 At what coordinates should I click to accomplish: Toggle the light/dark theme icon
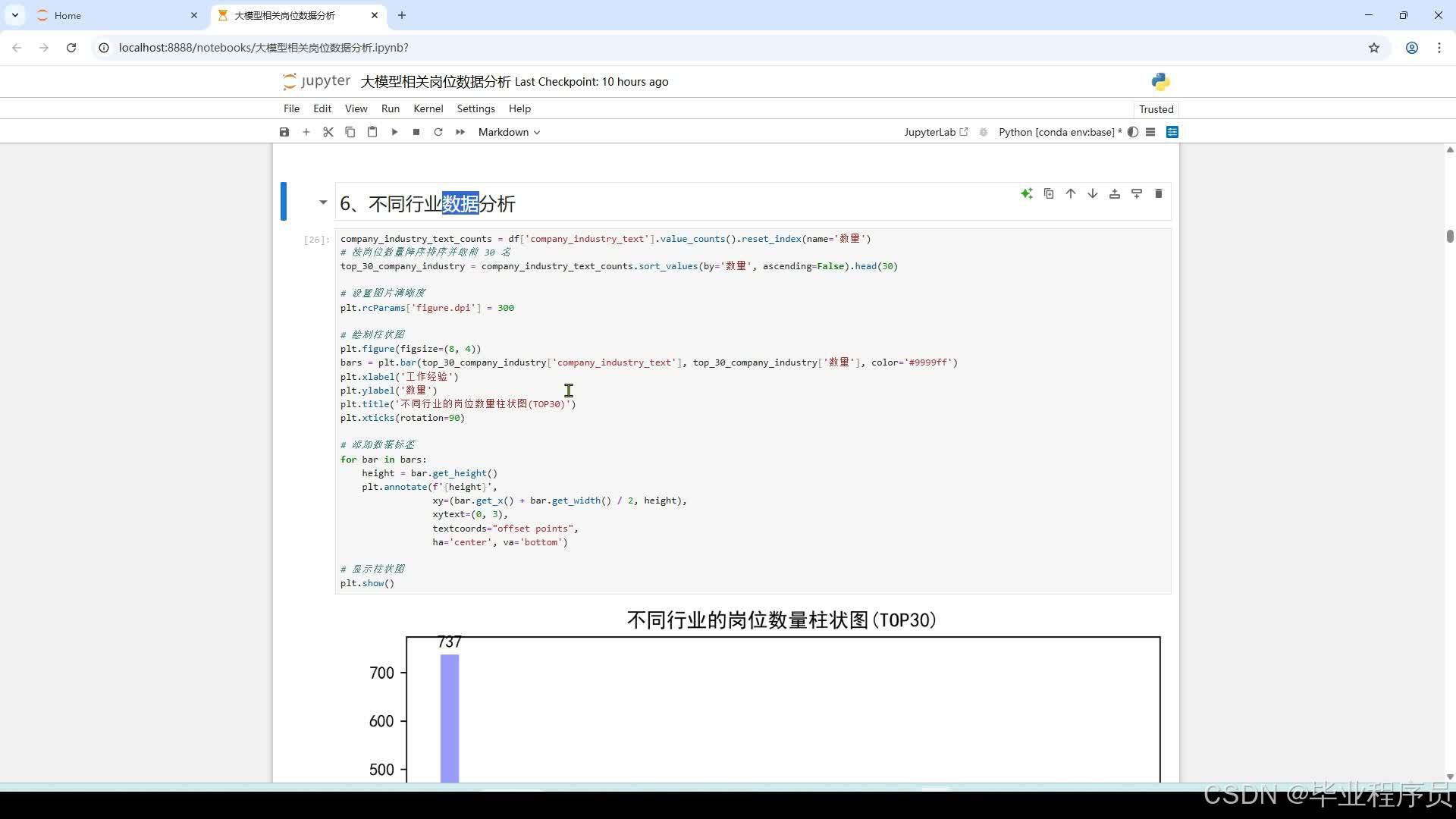point(1133,132)
